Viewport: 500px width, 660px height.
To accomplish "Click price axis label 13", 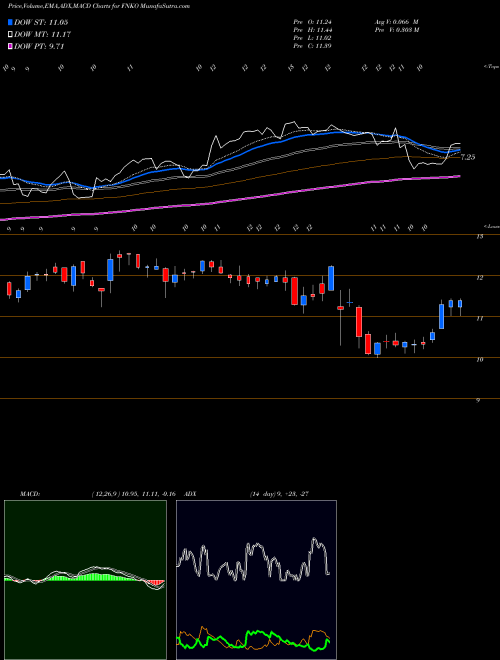I will 479,237.
